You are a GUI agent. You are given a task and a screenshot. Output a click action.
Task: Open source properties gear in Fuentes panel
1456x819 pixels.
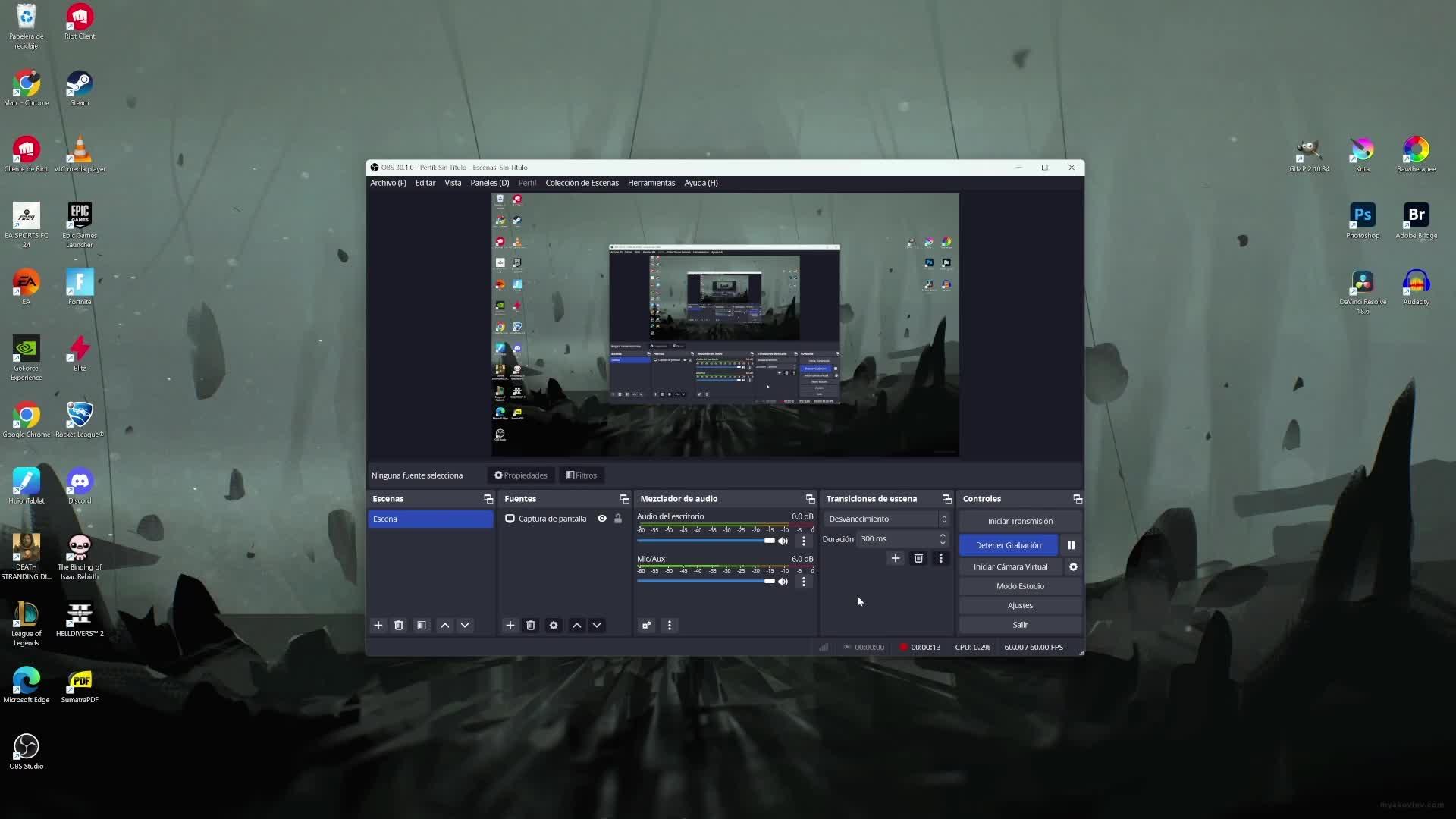point(554,626)
